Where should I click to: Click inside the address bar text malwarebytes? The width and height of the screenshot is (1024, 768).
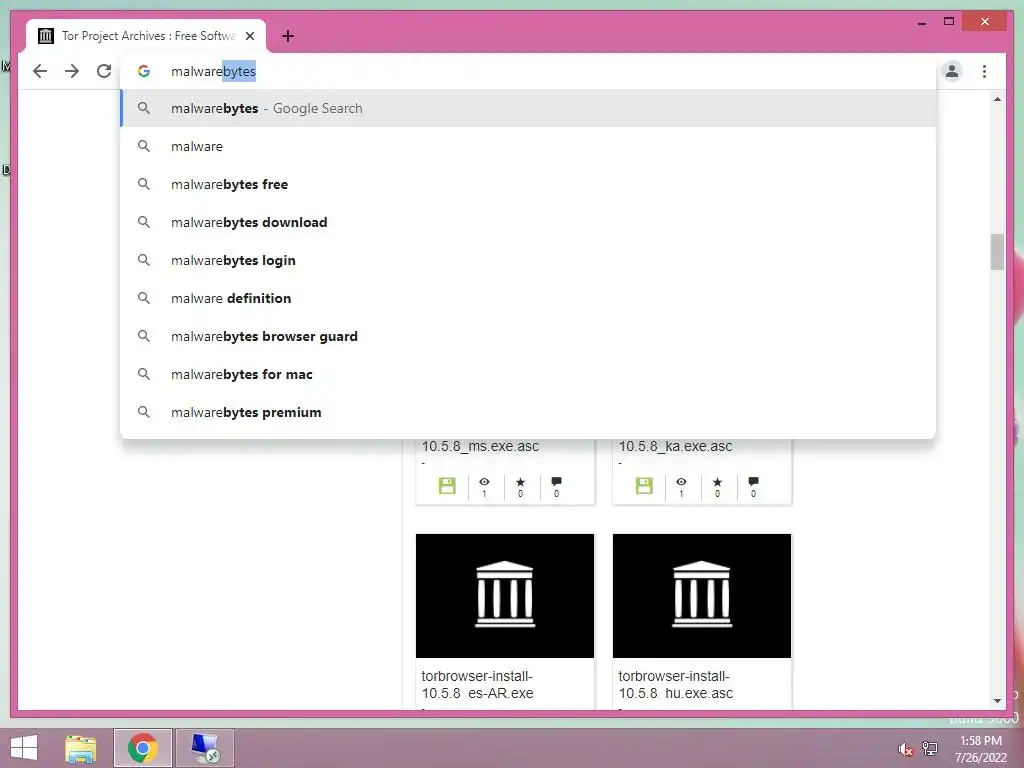[x=213, y=71]
